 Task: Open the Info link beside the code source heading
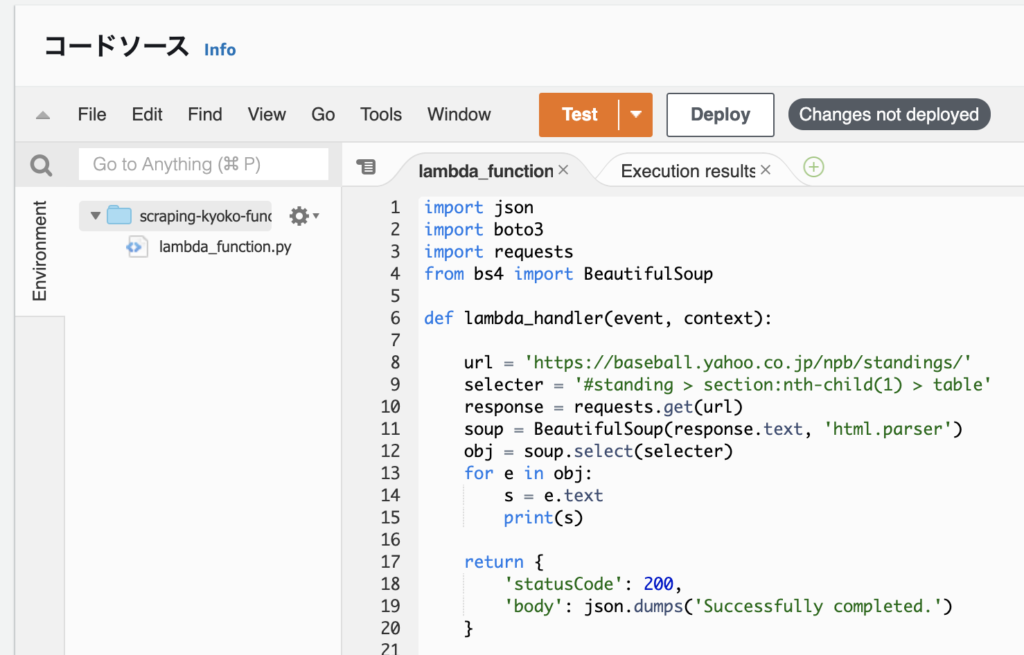220,50
